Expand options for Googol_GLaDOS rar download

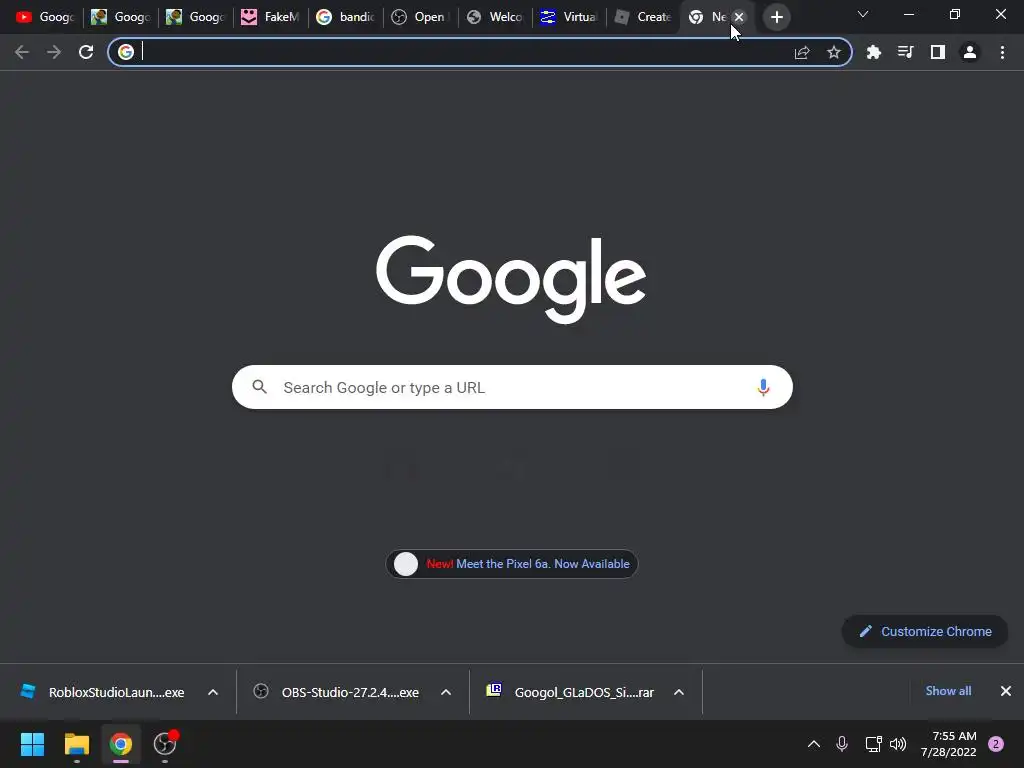point(679,692)
